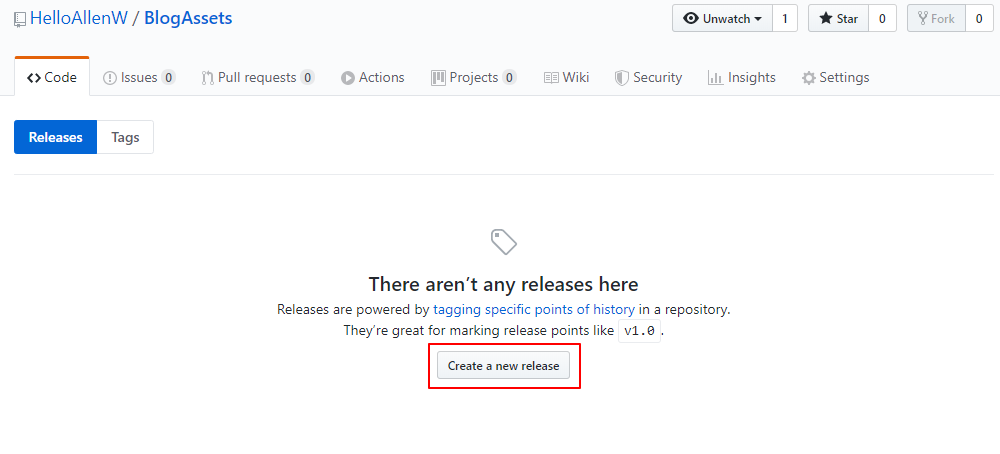Click the gear icon beside Settings
The width and height of the screenshot is (1000, 454).
pyautogui.click(x=809, y=78)
